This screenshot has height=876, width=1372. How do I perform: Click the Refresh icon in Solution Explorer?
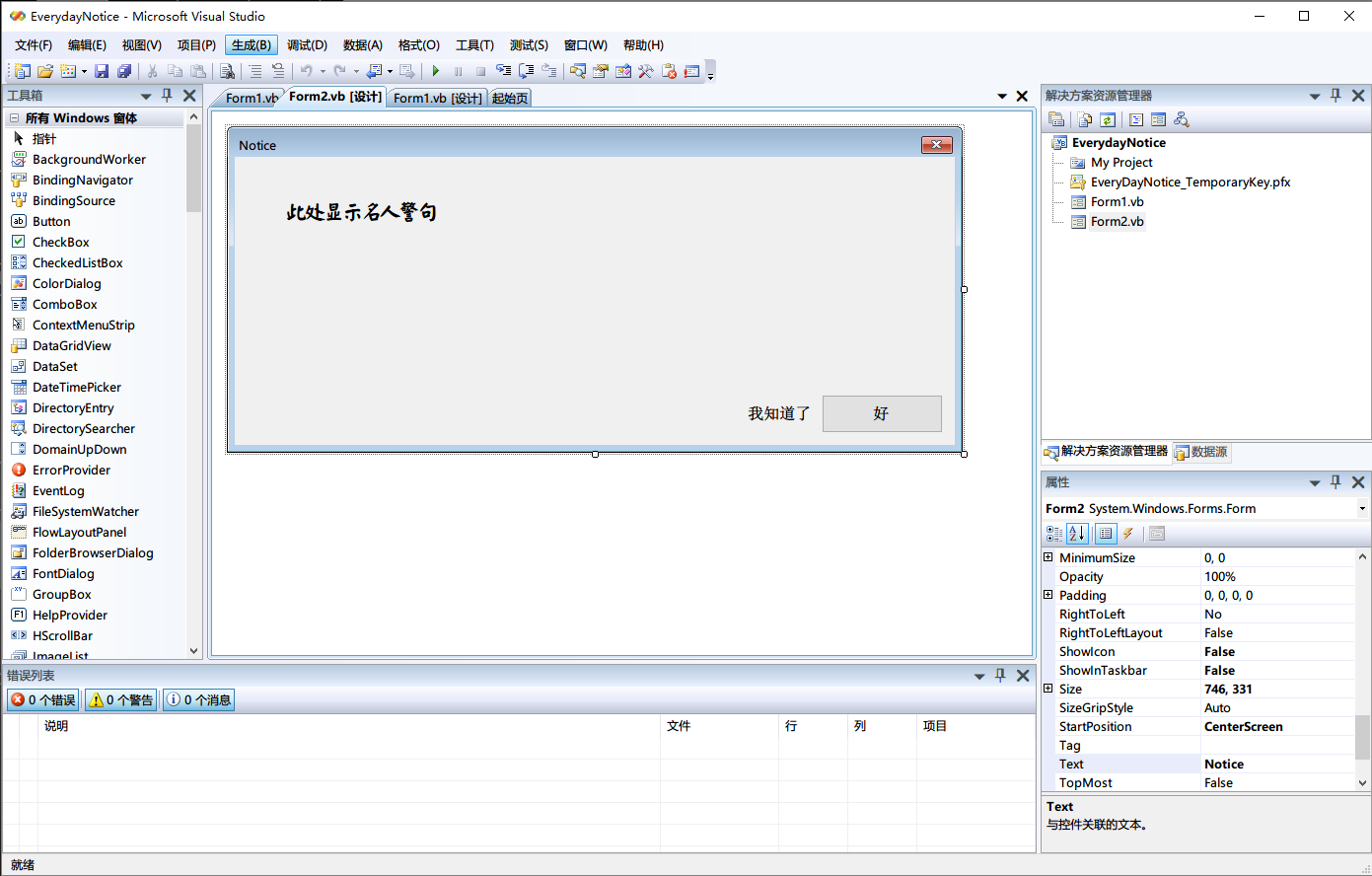click(1108, 119)
